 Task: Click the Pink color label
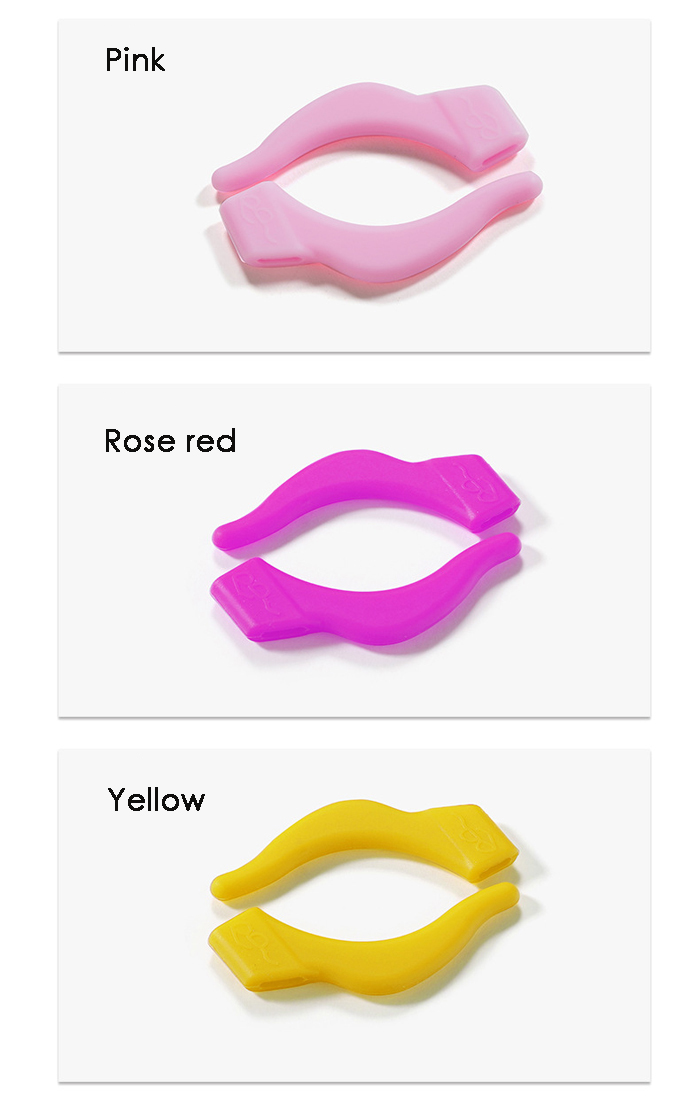135,61
